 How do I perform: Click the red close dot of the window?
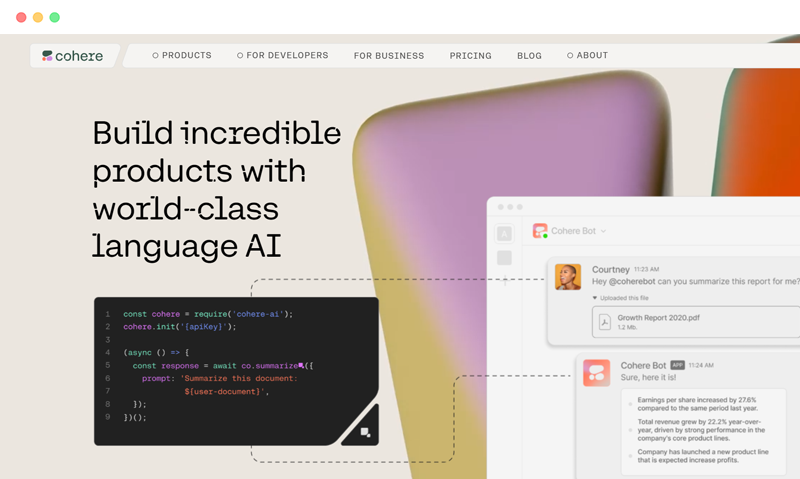coord(21,17)
